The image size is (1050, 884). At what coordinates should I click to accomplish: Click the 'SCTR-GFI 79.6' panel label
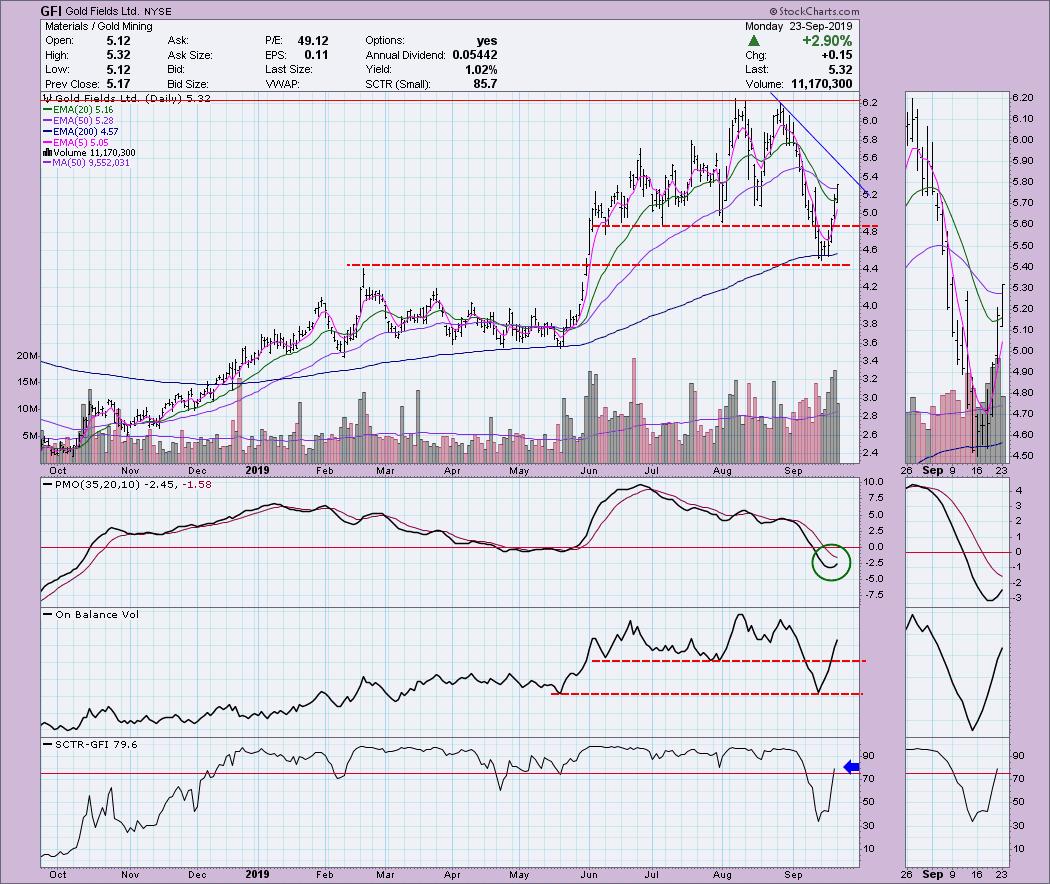96,744
